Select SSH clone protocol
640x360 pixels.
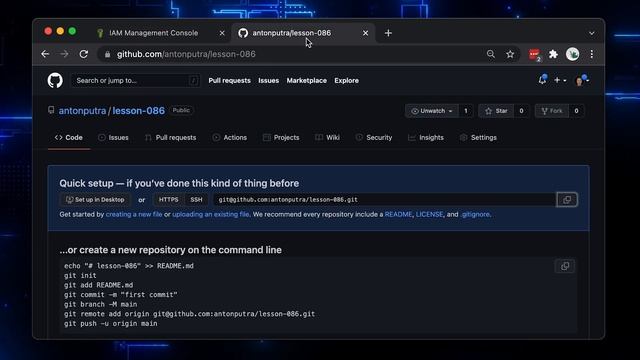click(x=196, y=200)
